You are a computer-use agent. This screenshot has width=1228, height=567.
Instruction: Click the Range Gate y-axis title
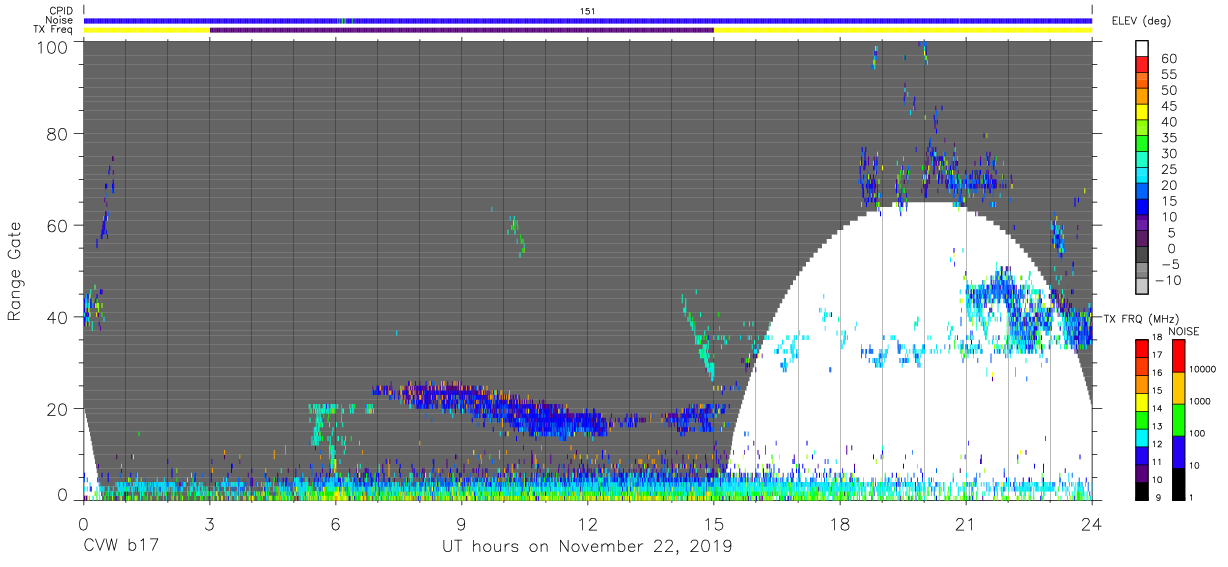pyautogui.click(x=15, y=272)
